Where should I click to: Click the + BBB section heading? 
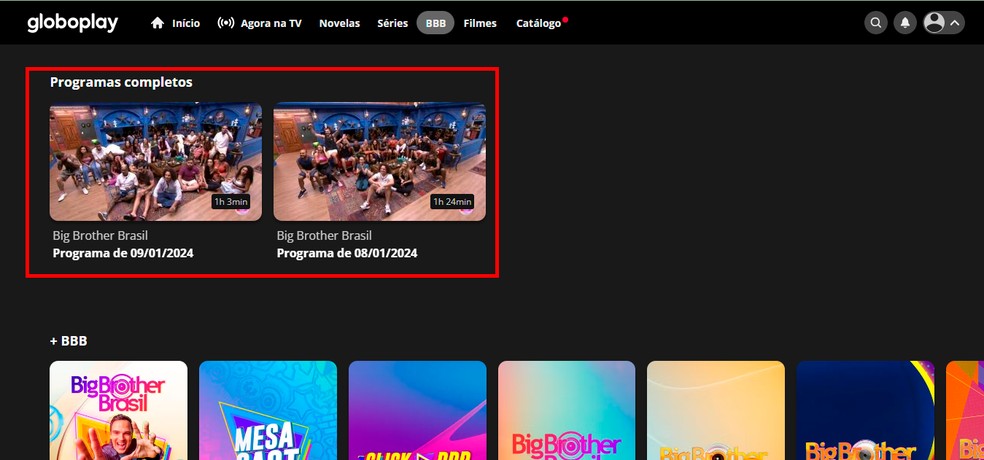(68, 341)
